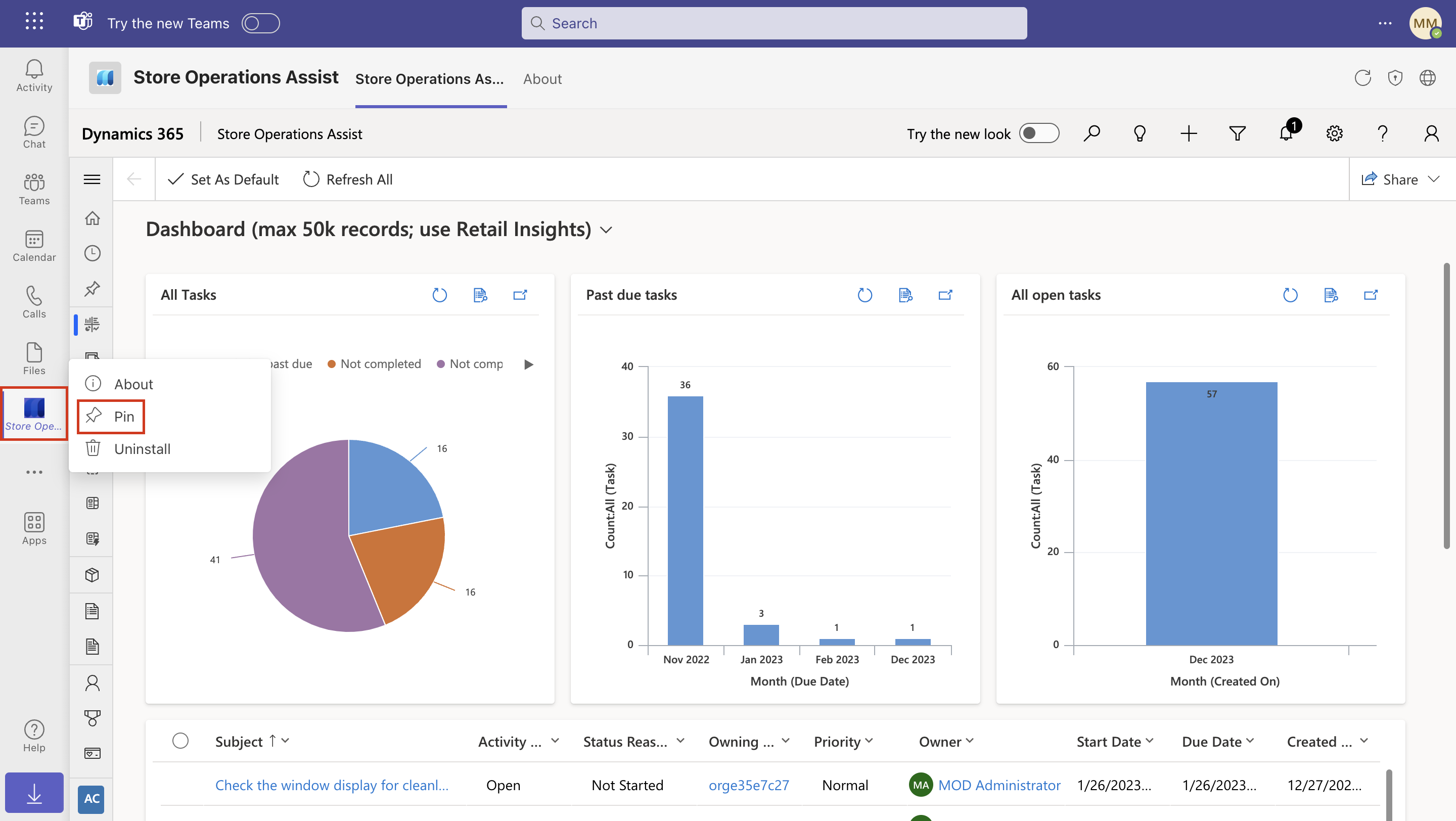Open MOD Administrator owner link

pos(999,785)
